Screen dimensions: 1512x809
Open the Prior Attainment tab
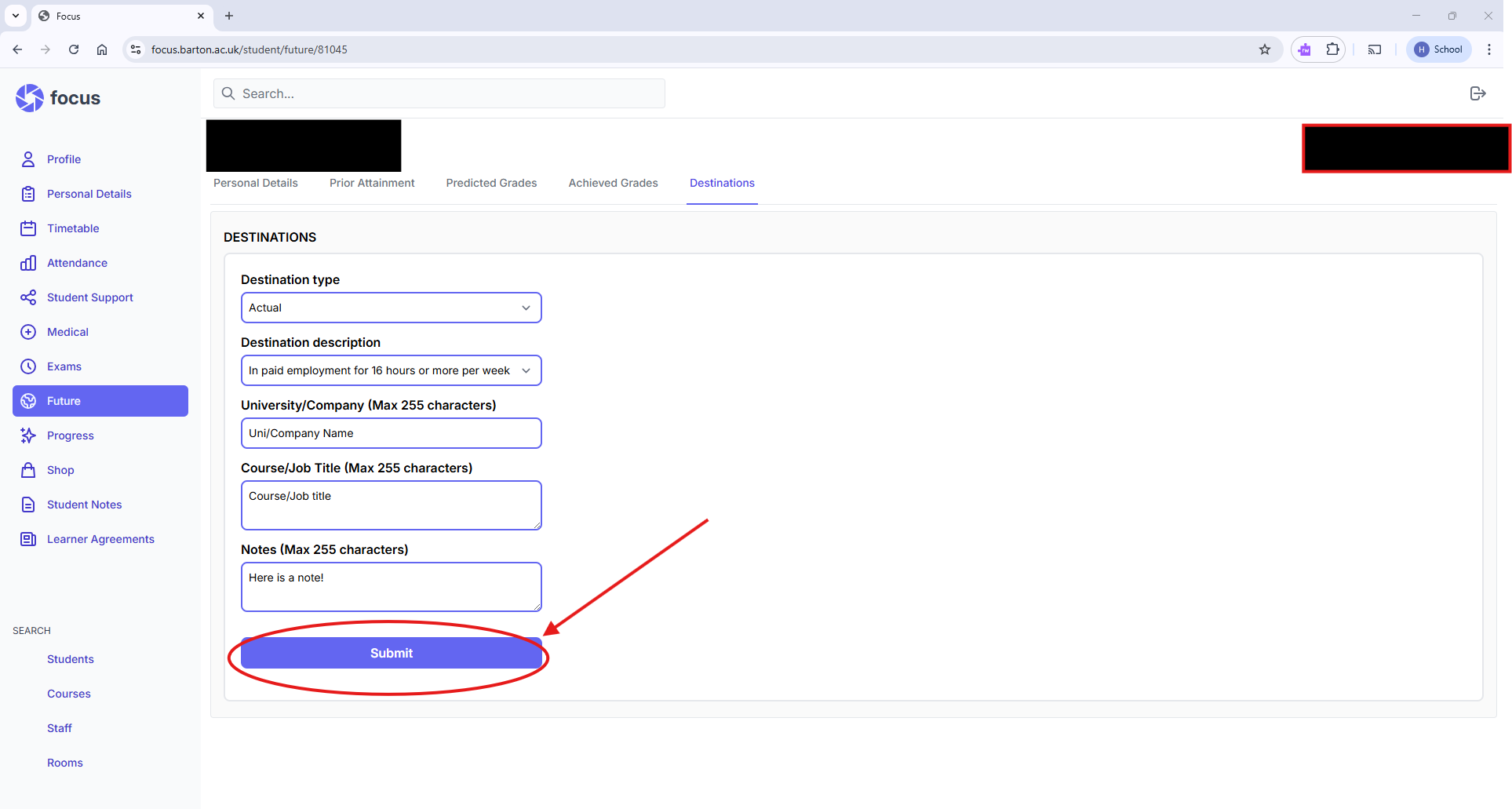[x=372, y=183]
